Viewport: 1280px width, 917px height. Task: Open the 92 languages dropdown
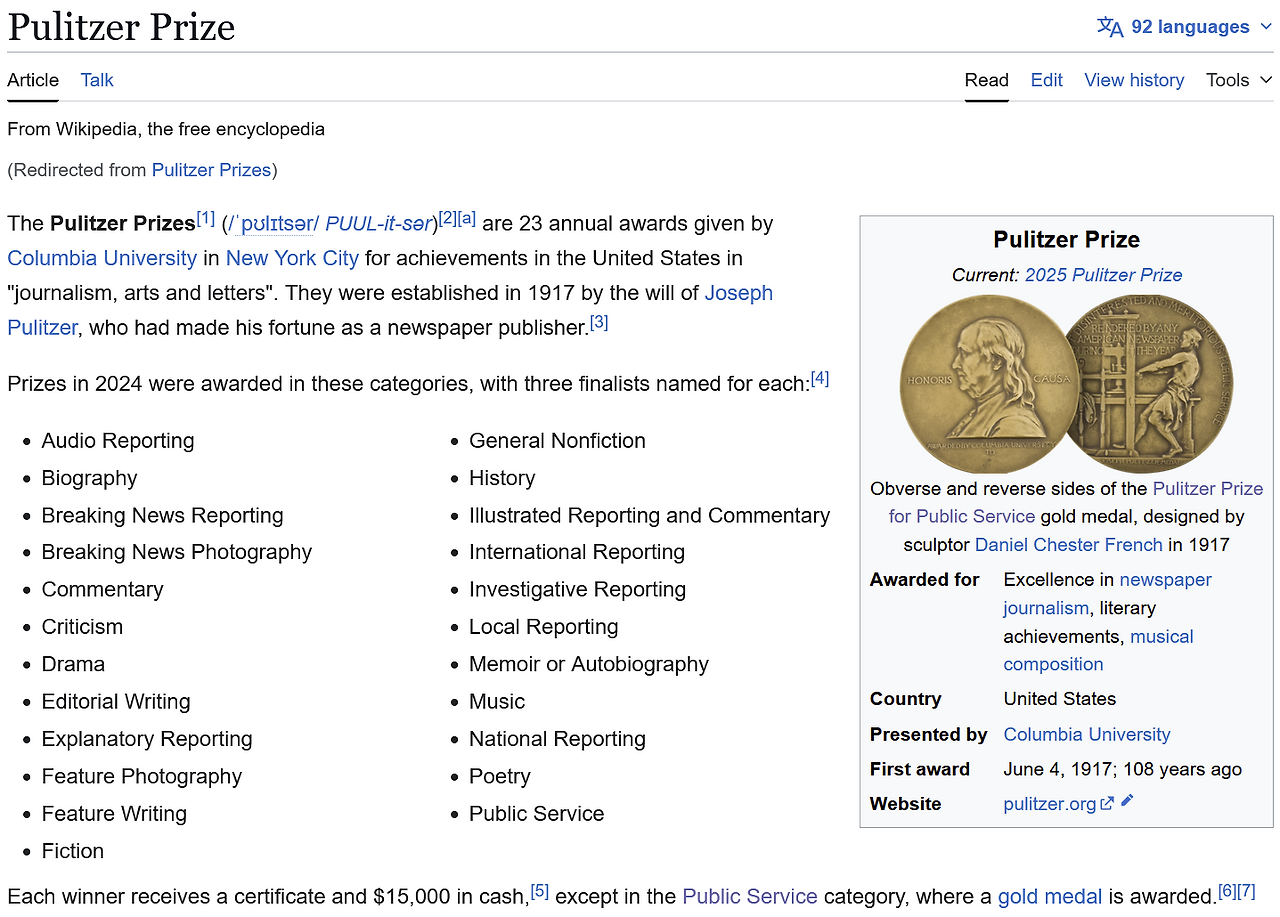click(1185, 27)
